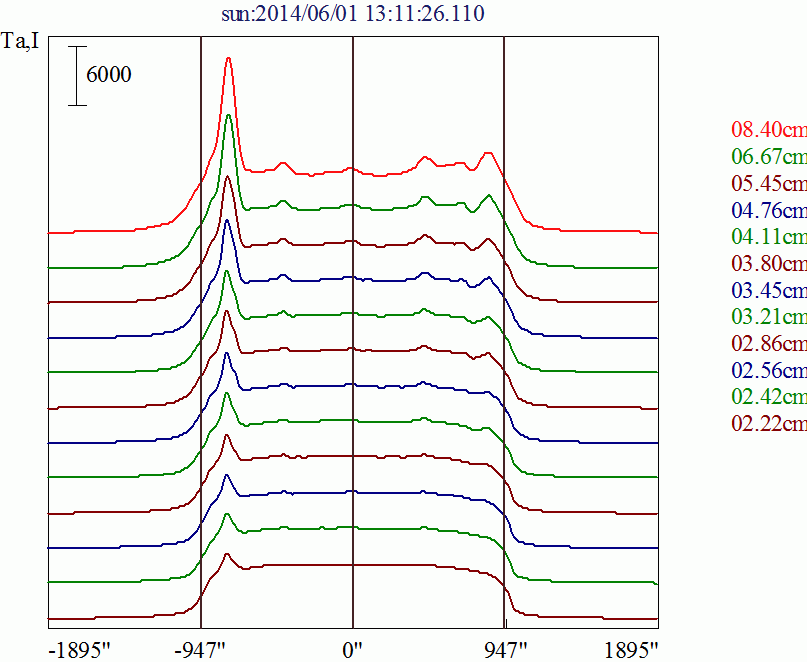
Task: Click the sun:2014/06/01 13:11:26.110 title
Action: [353, 13]
